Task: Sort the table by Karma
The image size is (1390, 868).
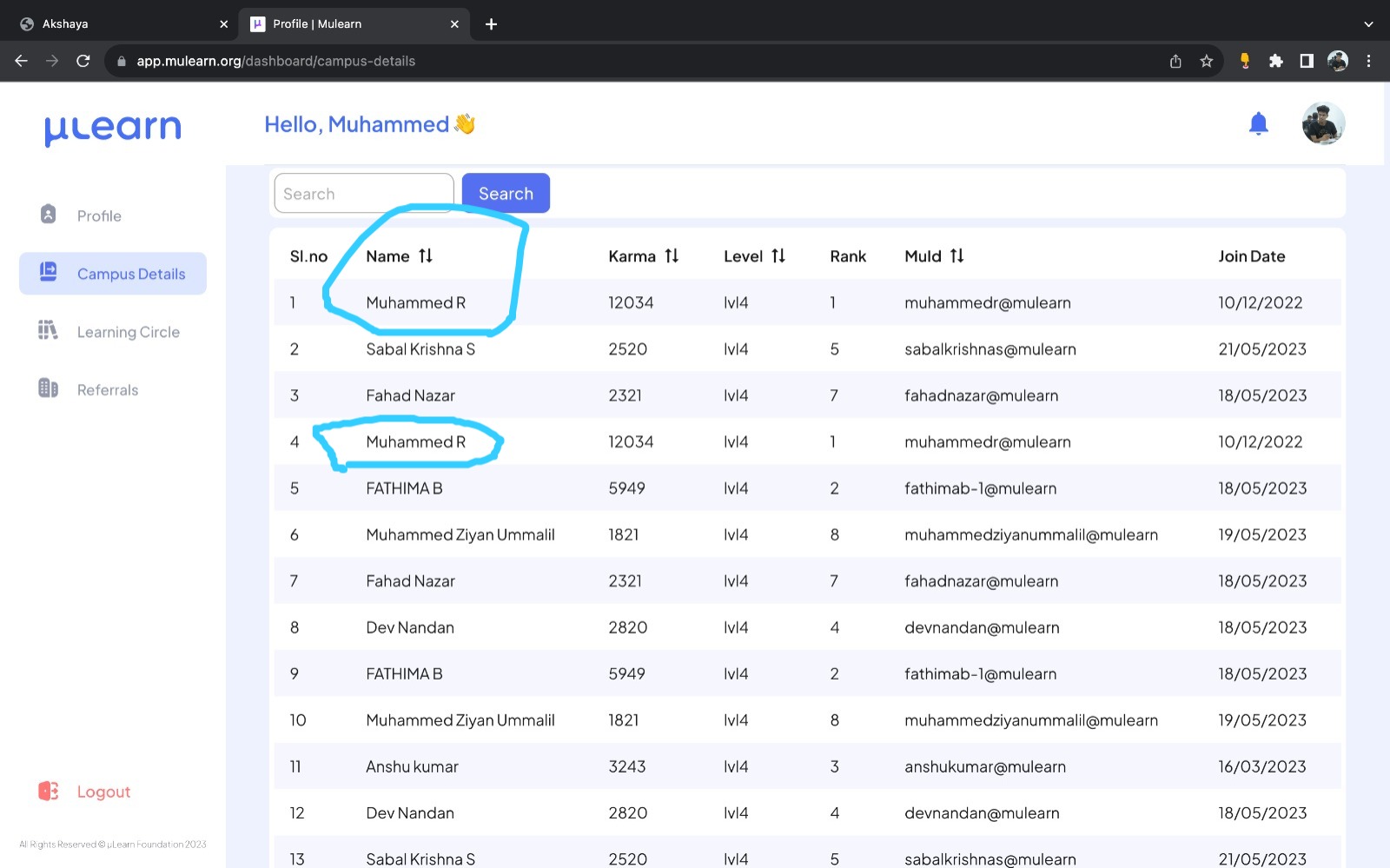Action: [x=672, y=255]
